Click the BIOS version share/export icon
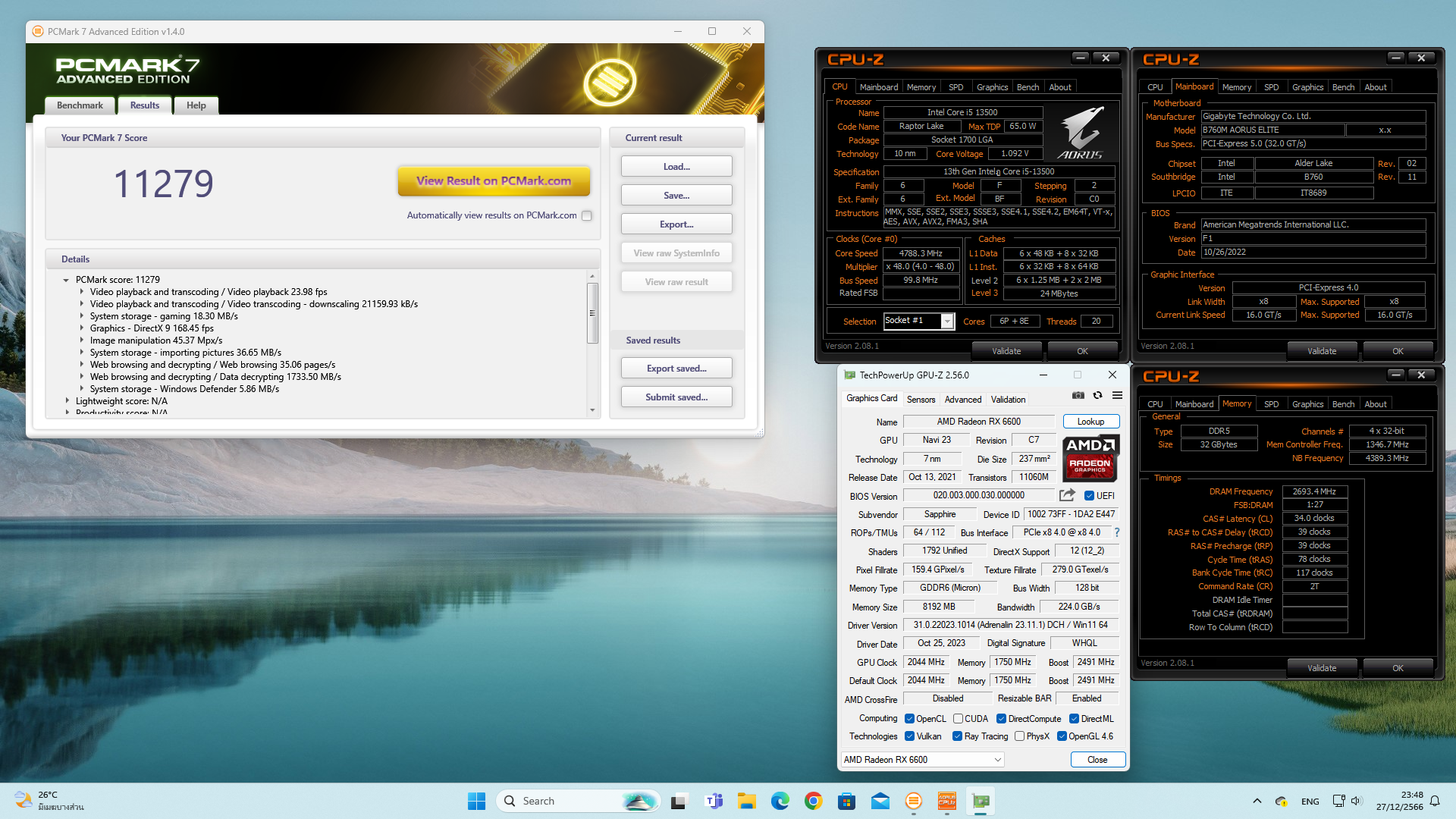Image resolution: width=1456 pixels, height=819 pixels. click(x=1067, y=495)
